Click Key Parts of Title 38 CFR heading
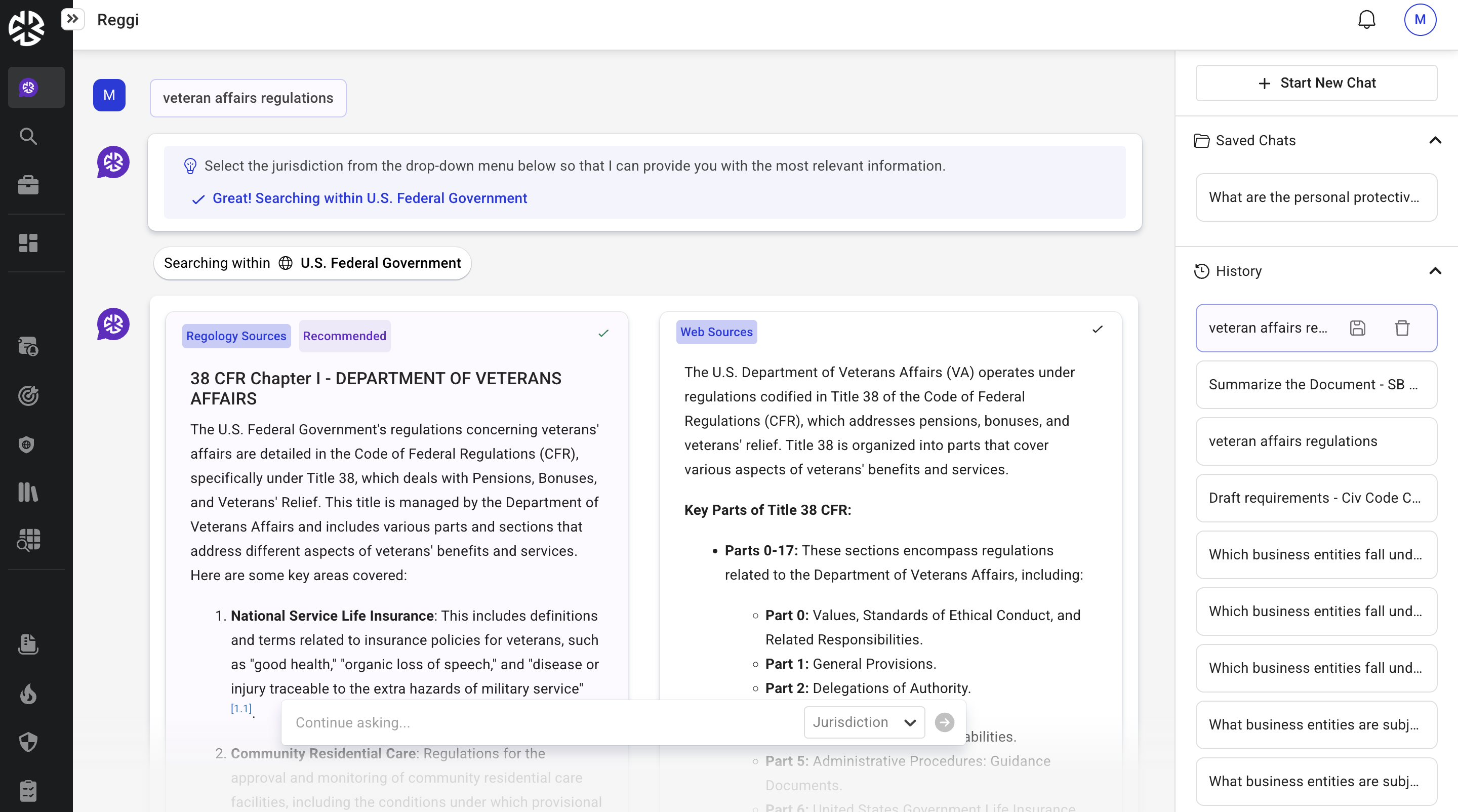The width and height of the screenshot is (1458, 812). click(x=767, y=510)
